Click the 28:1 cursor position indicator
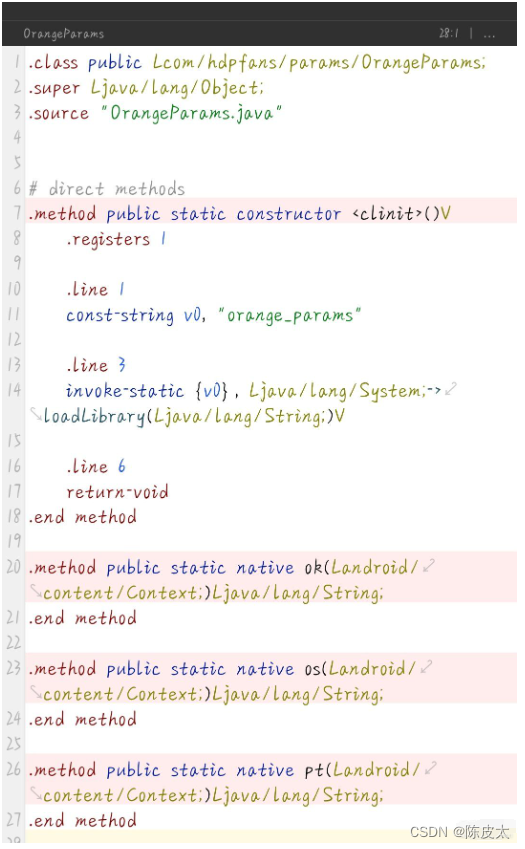The image size is (525, 849). click(448, 34)
